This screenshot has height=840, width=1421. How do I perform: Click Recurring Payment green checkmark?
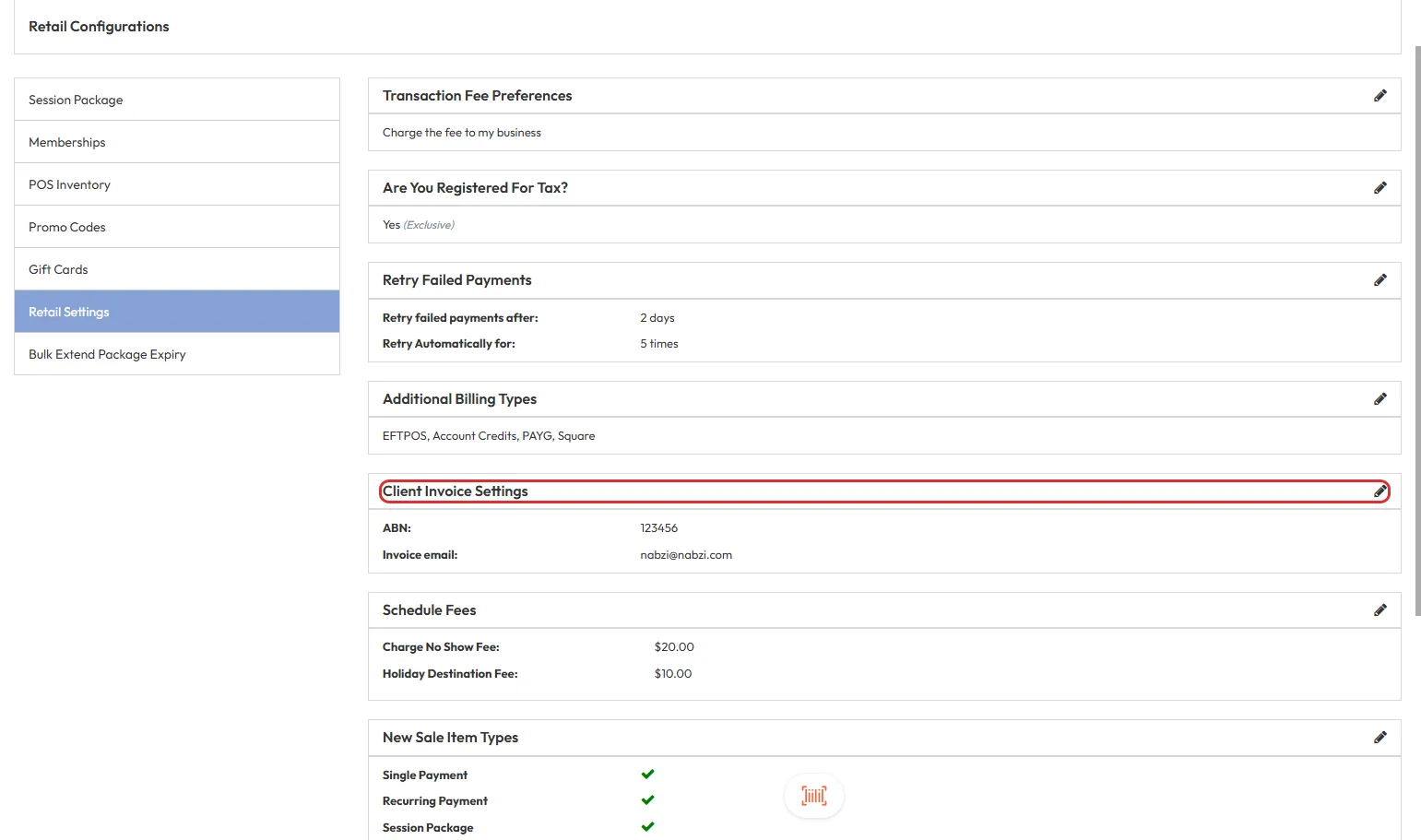[647, 800]
